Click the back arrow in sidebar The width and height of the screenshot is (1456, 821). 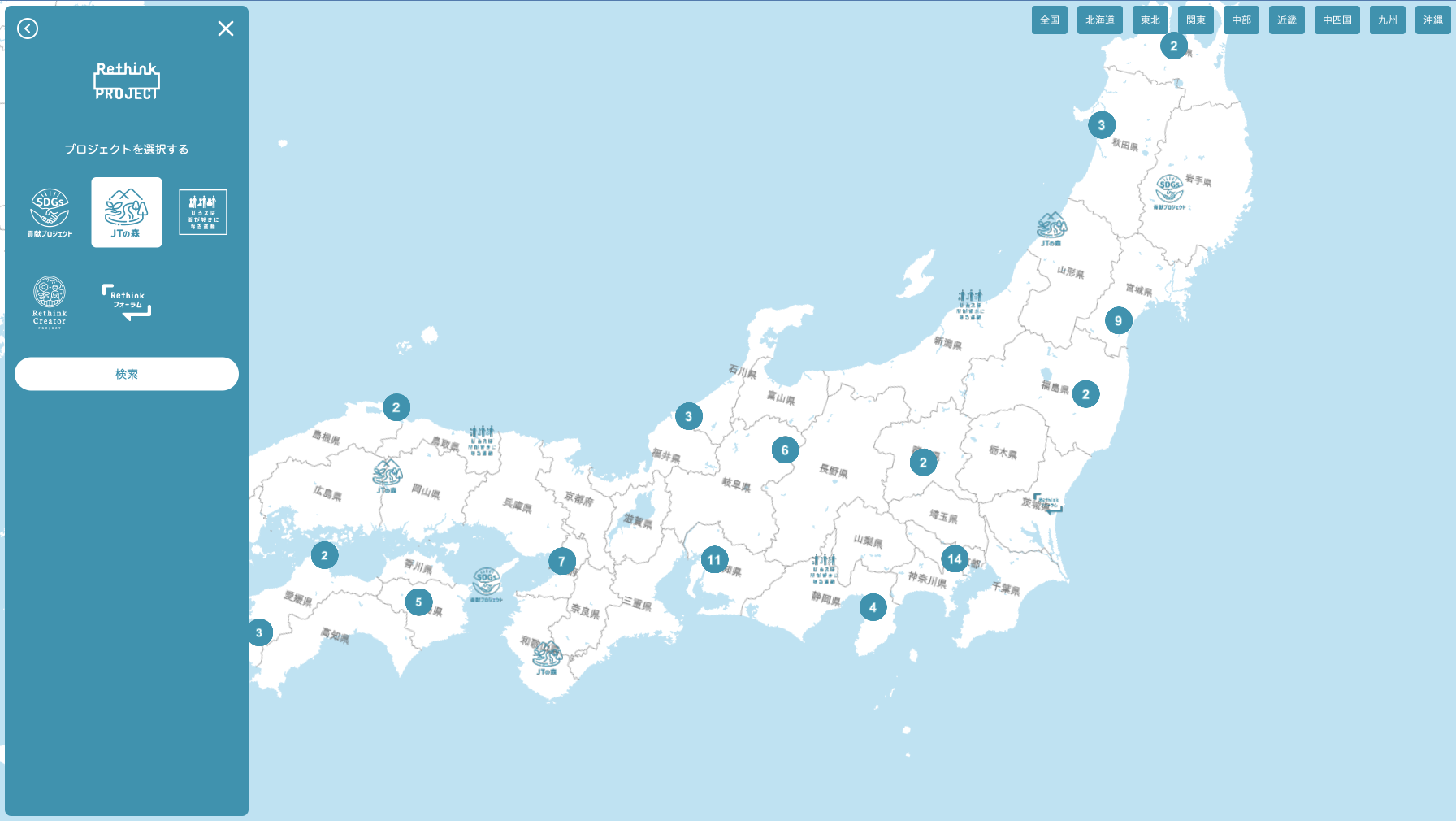click(28, 29)
